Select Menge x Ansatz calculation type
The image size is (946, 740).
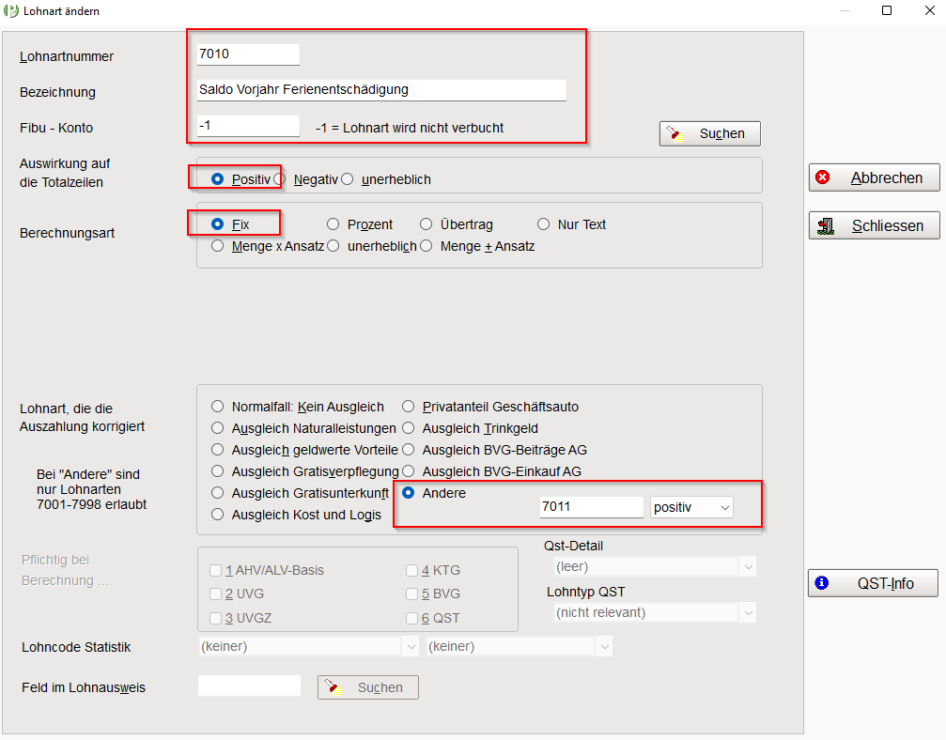coord(217,246)
